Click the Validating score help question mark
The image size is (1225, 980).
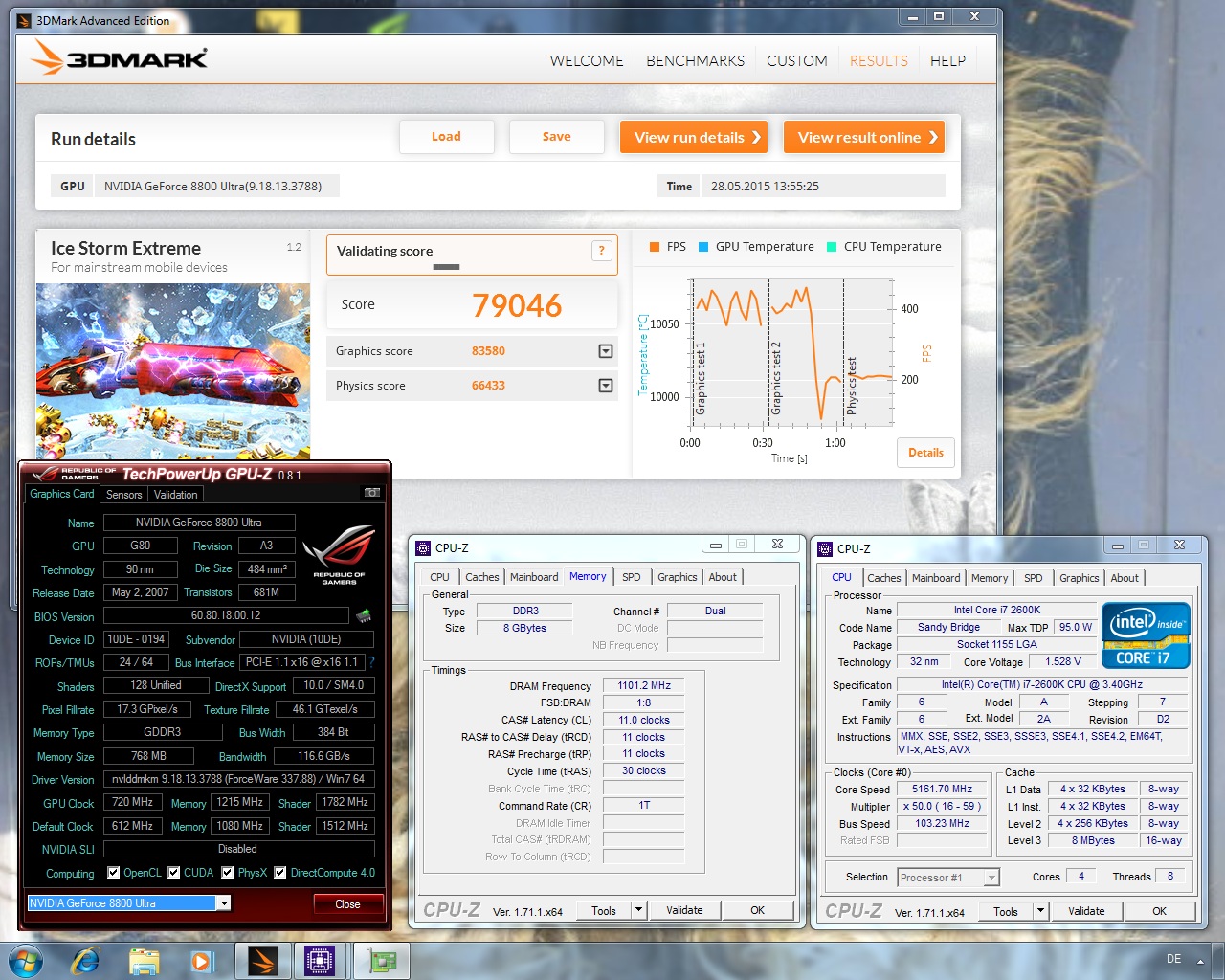click(x=601, y=251)
